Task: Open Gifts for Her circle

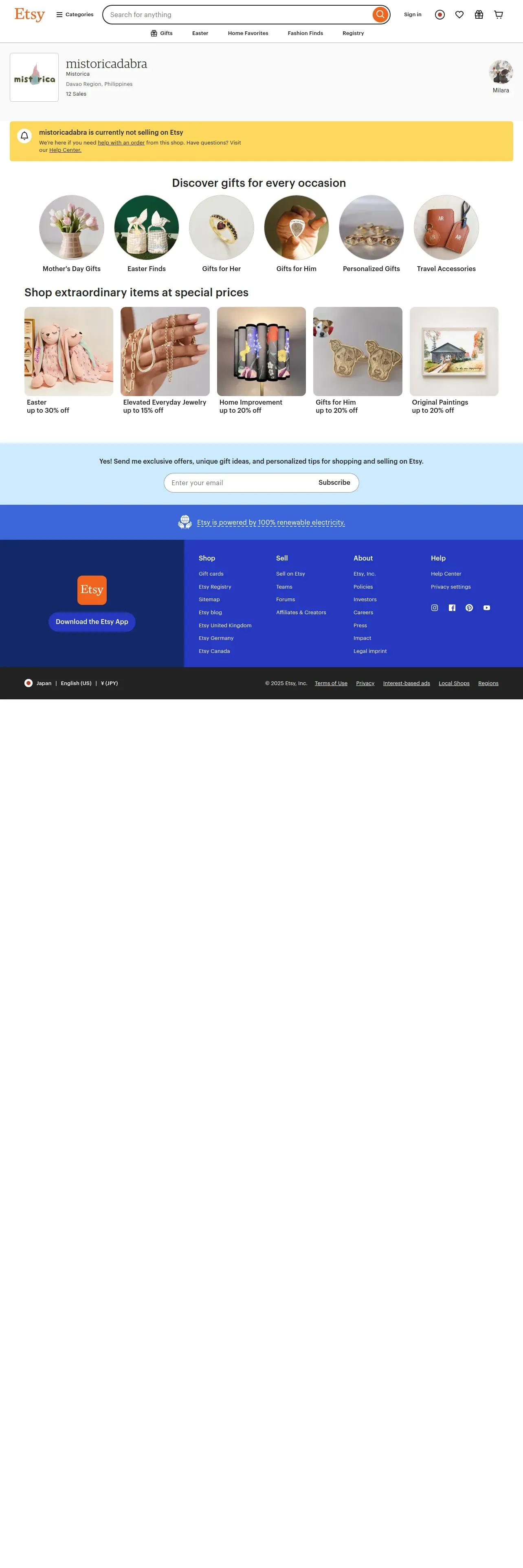Action: tap(221, 228)
